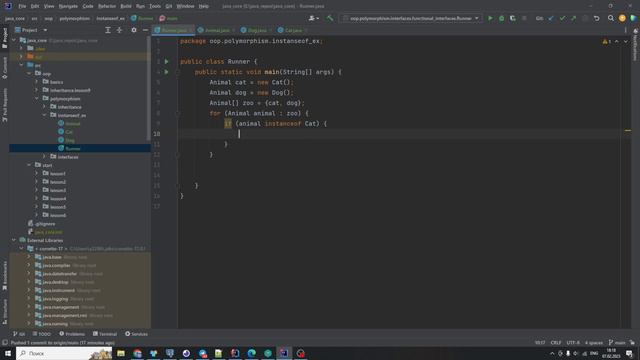
Task: Open the Build menu
Action: 126,6
